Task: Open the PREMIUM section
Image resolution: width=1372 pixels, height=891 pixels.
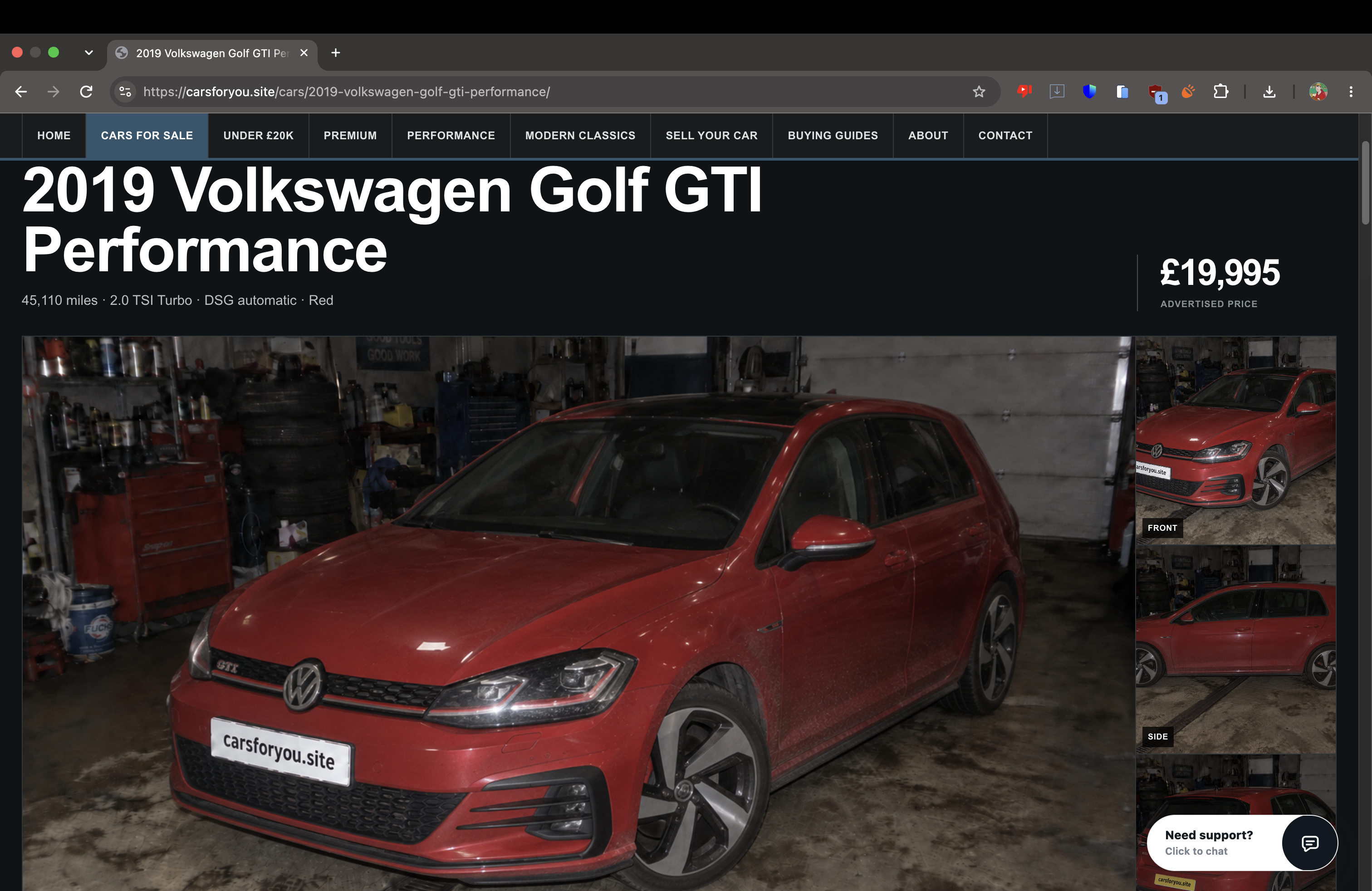Action: tap(351, 136)
